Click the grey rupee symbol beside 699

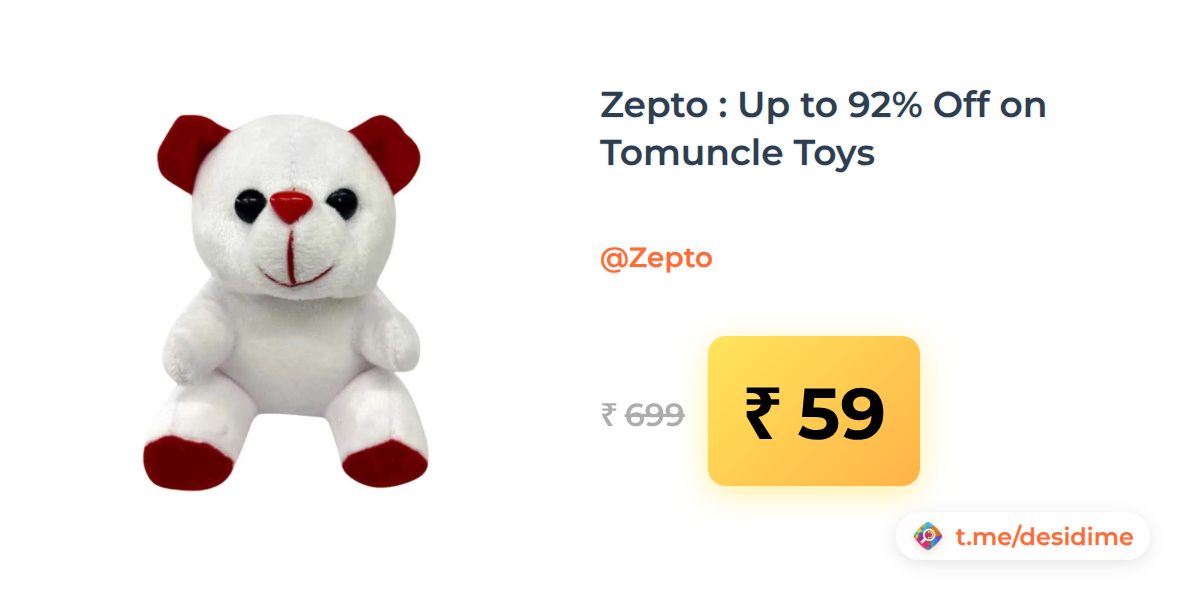[x=609, y=414]
